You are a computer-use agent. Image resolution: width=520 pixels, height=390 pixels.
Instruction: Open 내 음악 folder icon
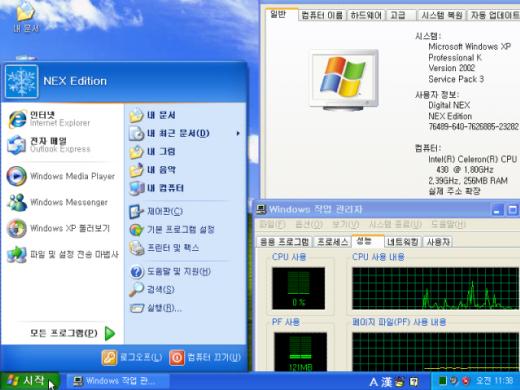point(136,170)
